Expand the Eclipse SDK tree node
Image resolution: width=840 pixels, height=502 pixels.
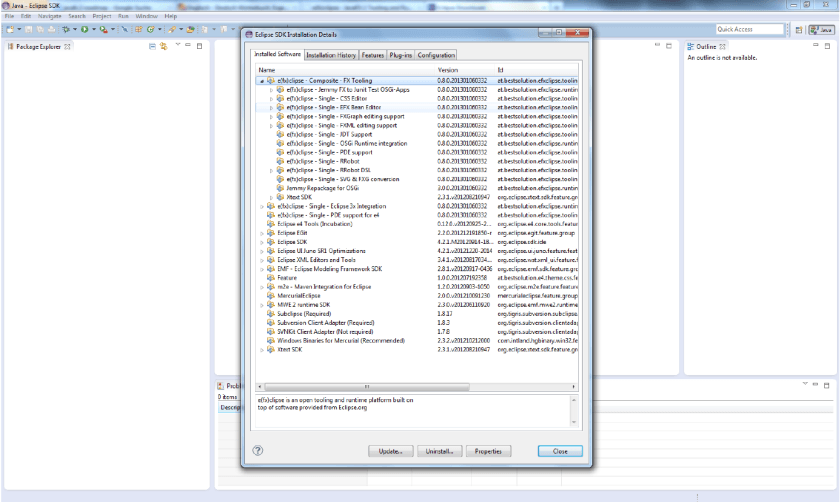tap(262, 242)
